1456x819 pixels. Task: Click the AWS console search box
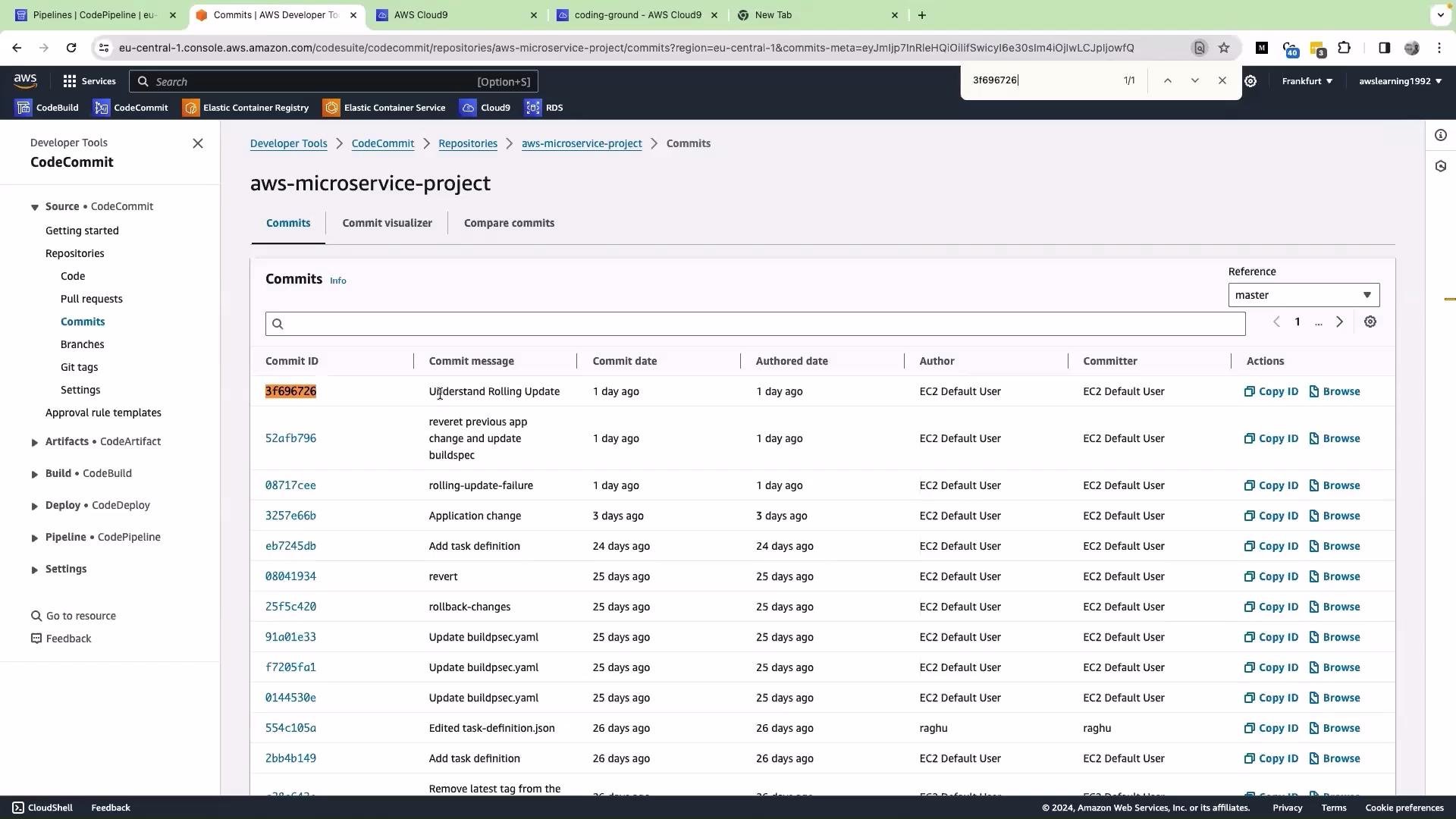pos(334,81)
